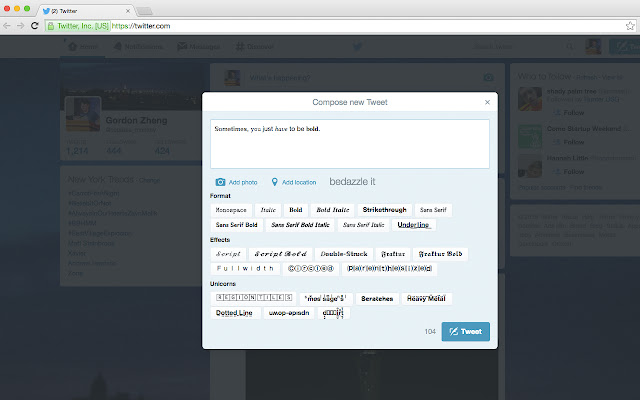Image resolution: width=640 pixels, height=400 pixels.
Task: Apply the Message unicorn style
Action: pyautogui.click(x=326, y=298)
